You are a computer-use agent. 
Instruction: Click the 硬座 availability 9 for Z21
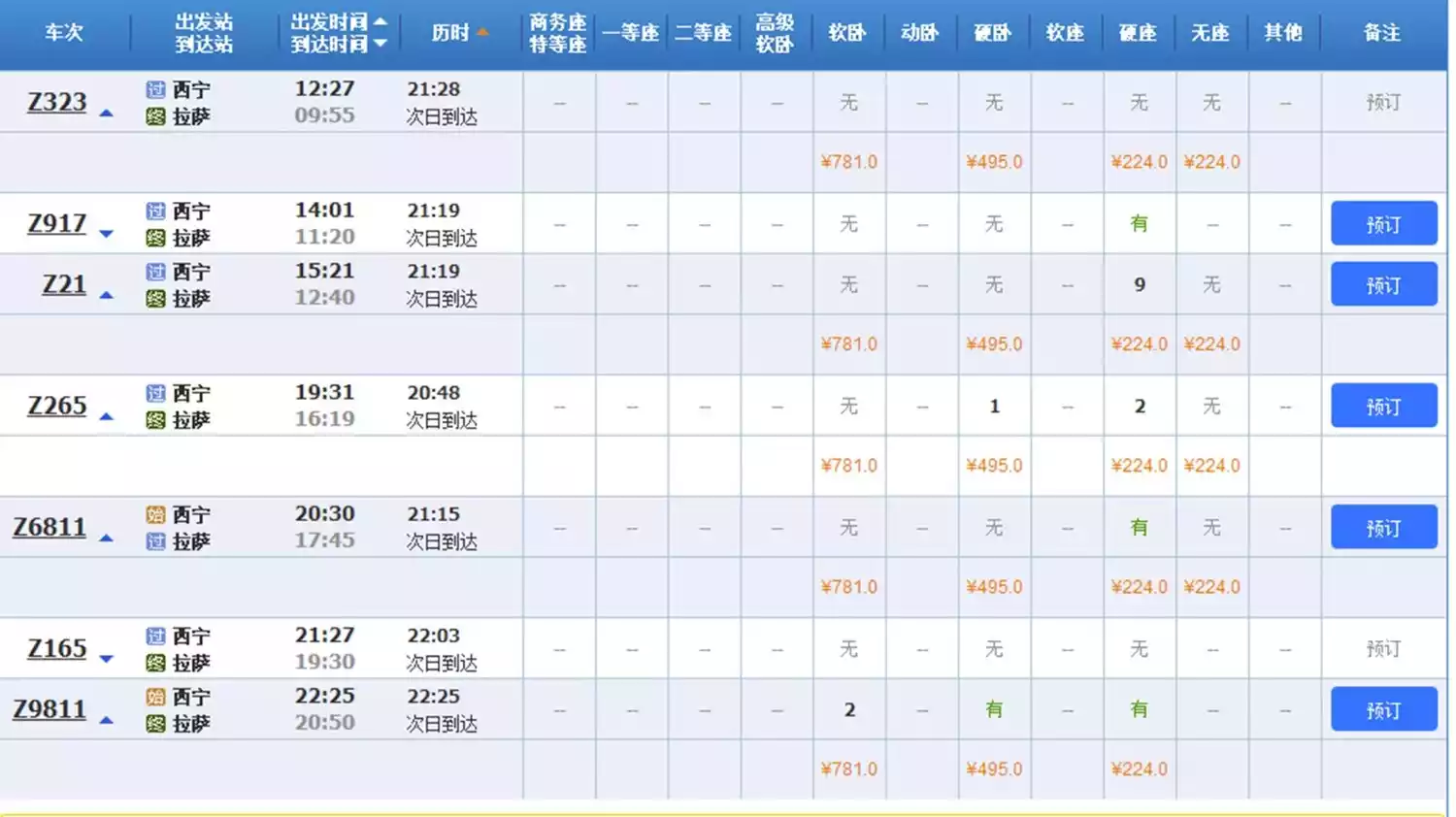(1140, 285)
